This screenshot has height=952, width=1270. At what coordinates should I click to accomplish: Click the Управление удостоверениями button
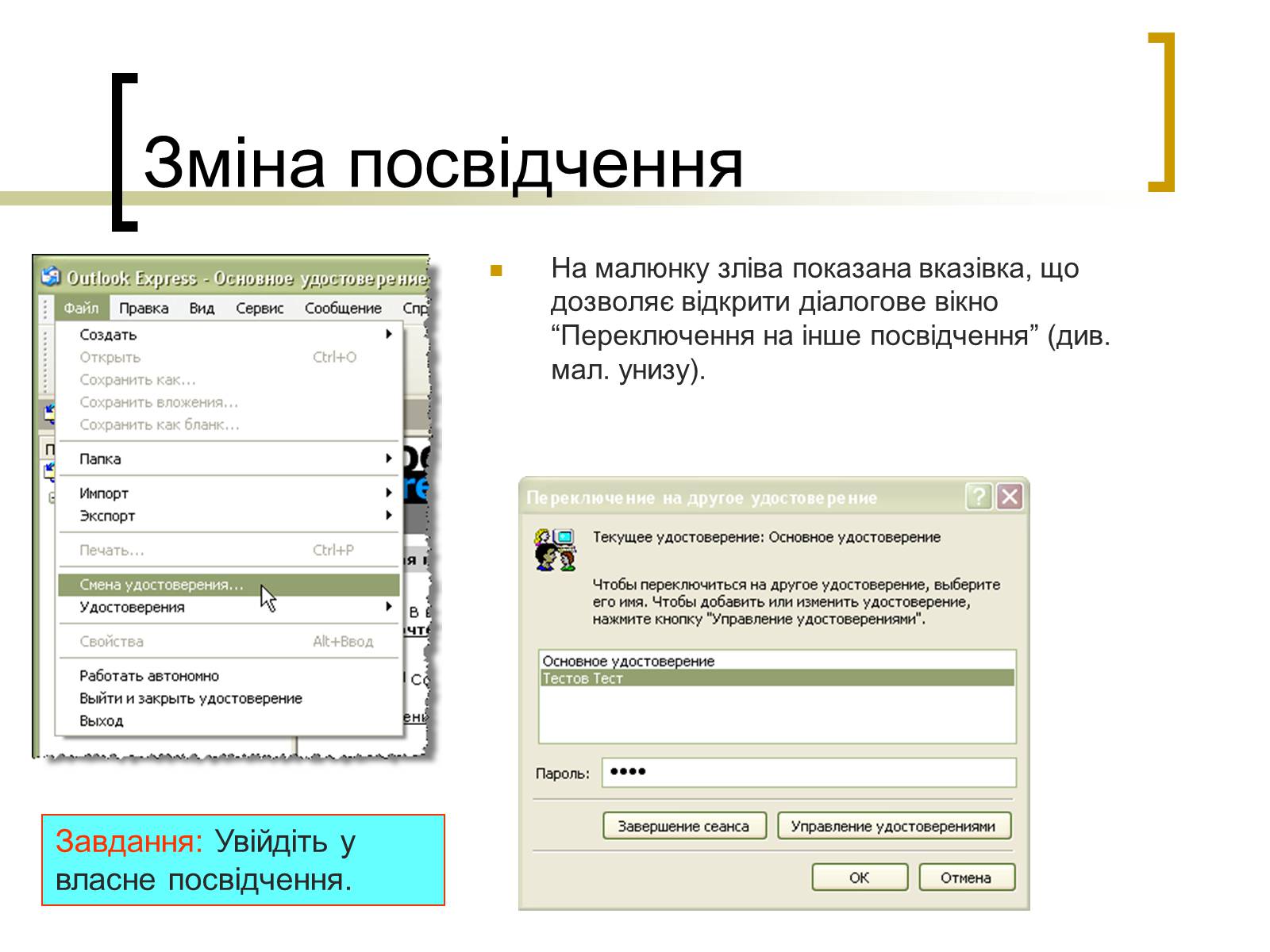pos(893,826)
